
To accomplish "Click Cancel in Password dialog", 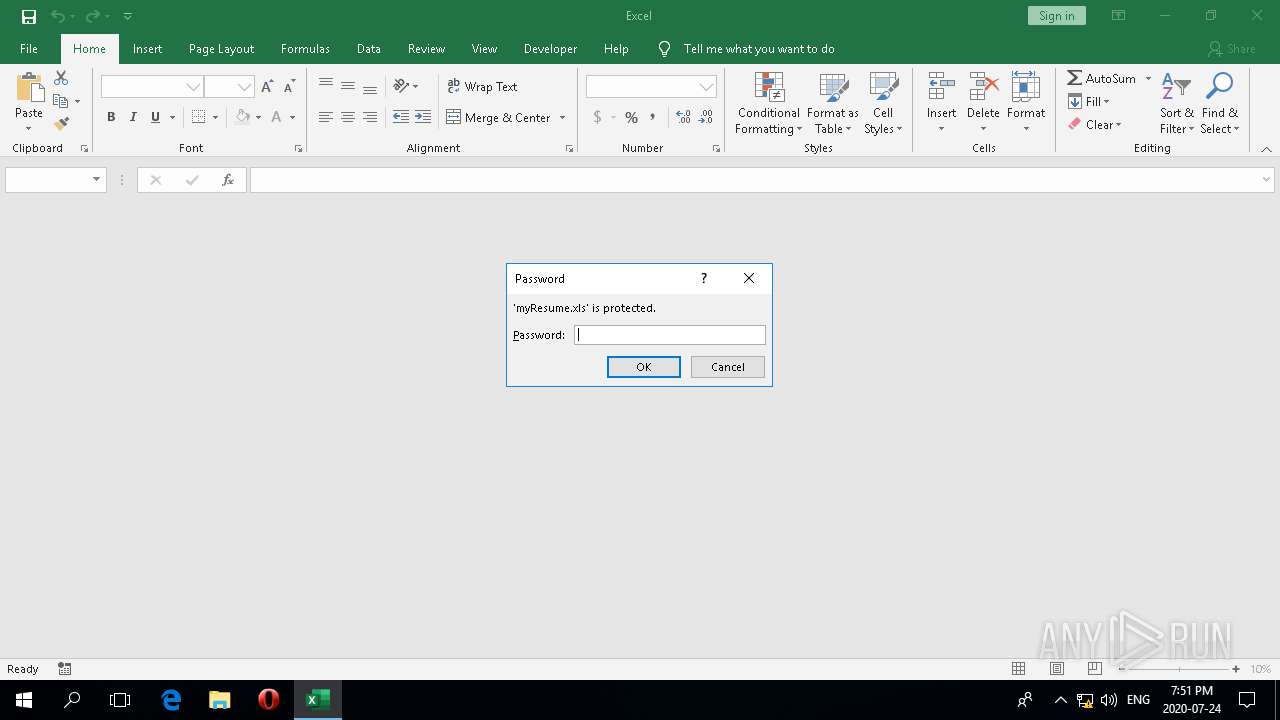I will pyautogui.click(x=728, y=367).
